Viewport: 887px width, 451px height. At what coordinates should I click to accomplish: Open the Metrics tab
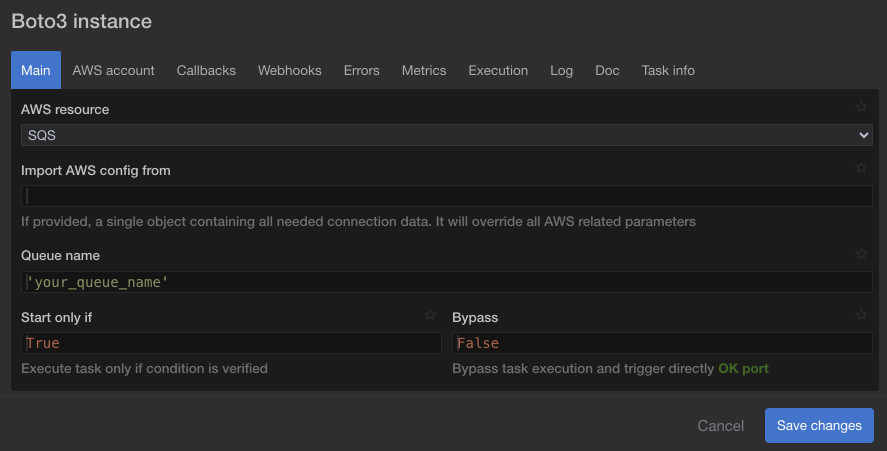point(424,70)
